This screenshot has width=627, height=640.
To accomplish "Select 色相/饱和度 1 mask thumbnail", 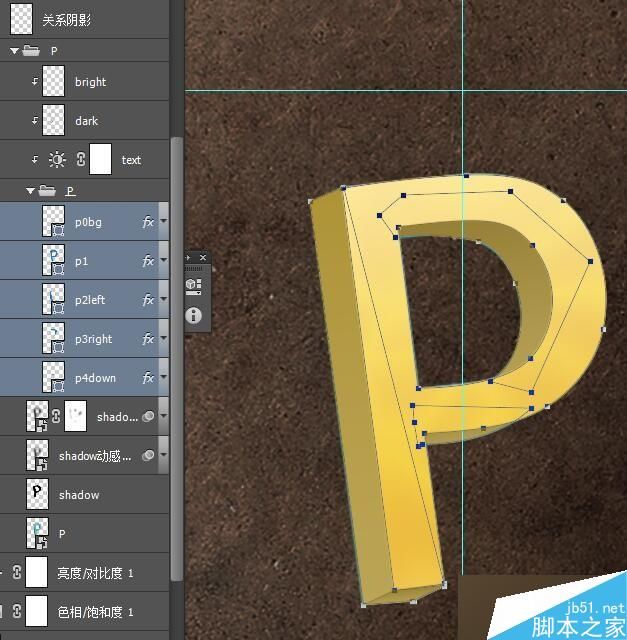I will pos(37,611).
